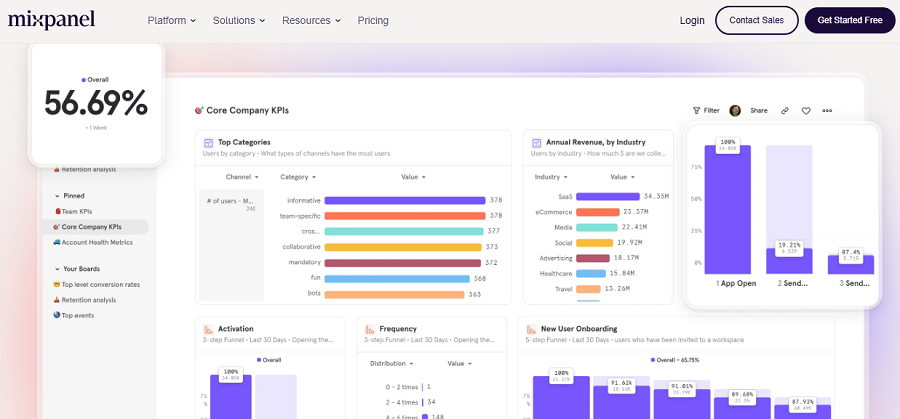Click the 56.69% overall metric card
This screenshot has width=900, height=419.
[x=96, y=103]
